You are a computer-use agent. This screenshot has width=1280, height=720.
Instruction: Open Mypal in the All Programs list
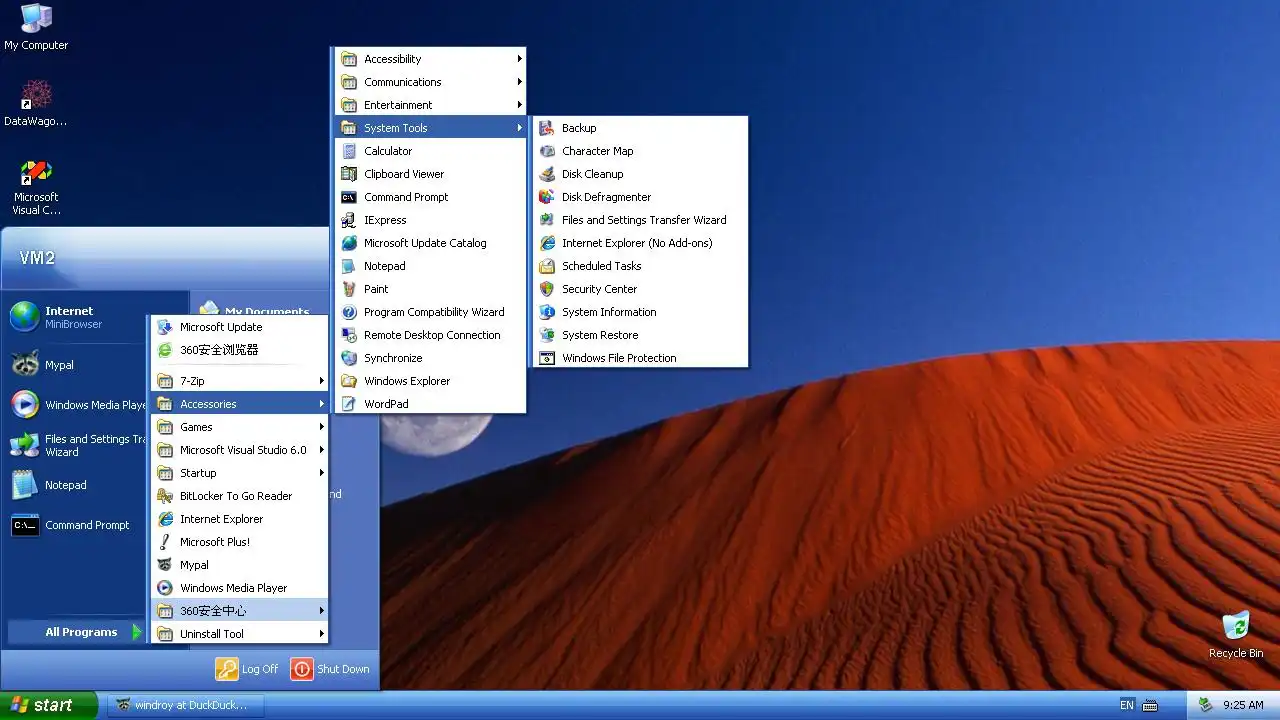click(x=240, y=565)
